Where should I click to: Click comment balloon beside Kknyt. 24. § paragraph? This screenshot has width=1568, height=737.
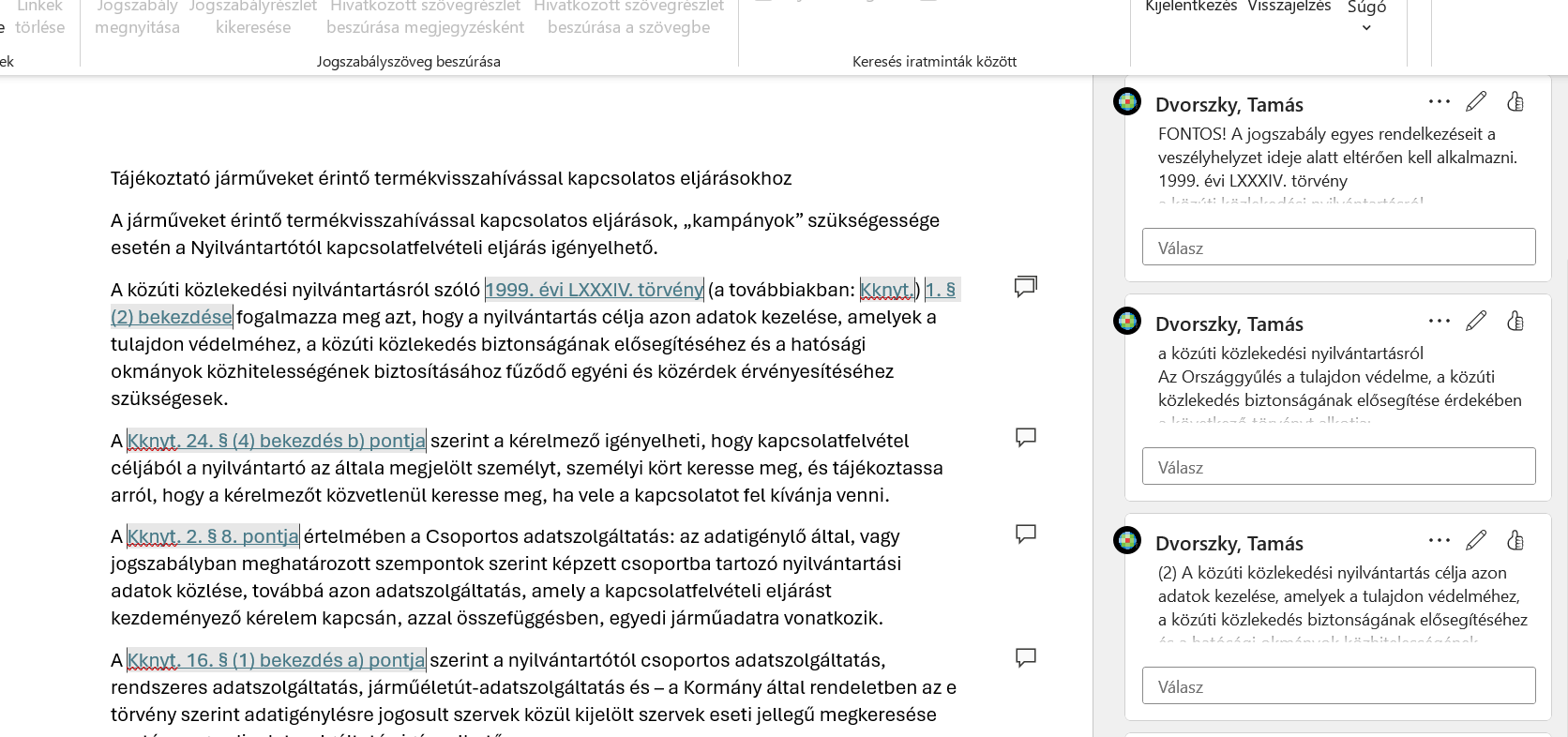pyautogui.click(x=1025, y=437)
